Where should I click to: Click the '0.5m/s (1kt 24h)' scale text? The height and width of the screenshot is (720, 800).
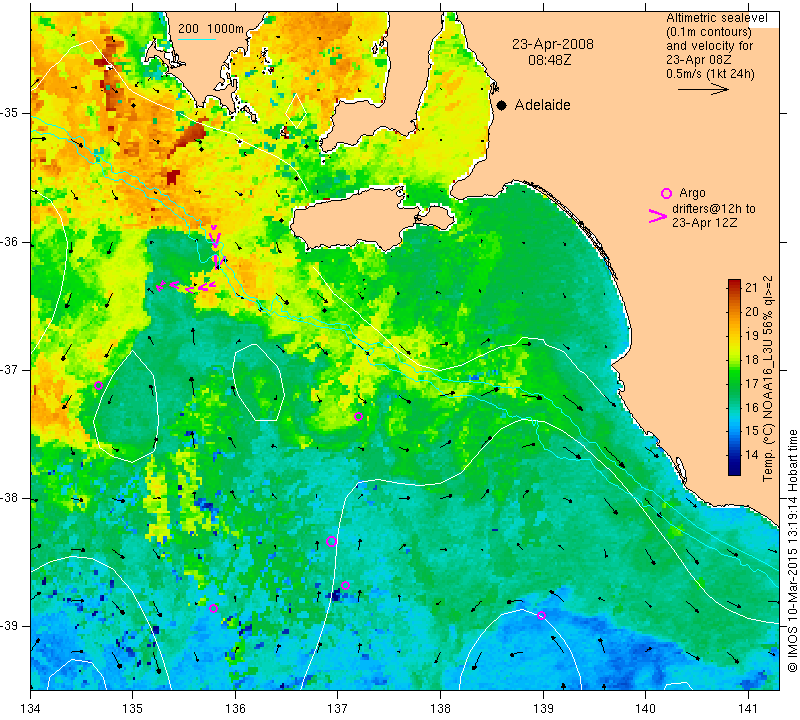(710, 73)
